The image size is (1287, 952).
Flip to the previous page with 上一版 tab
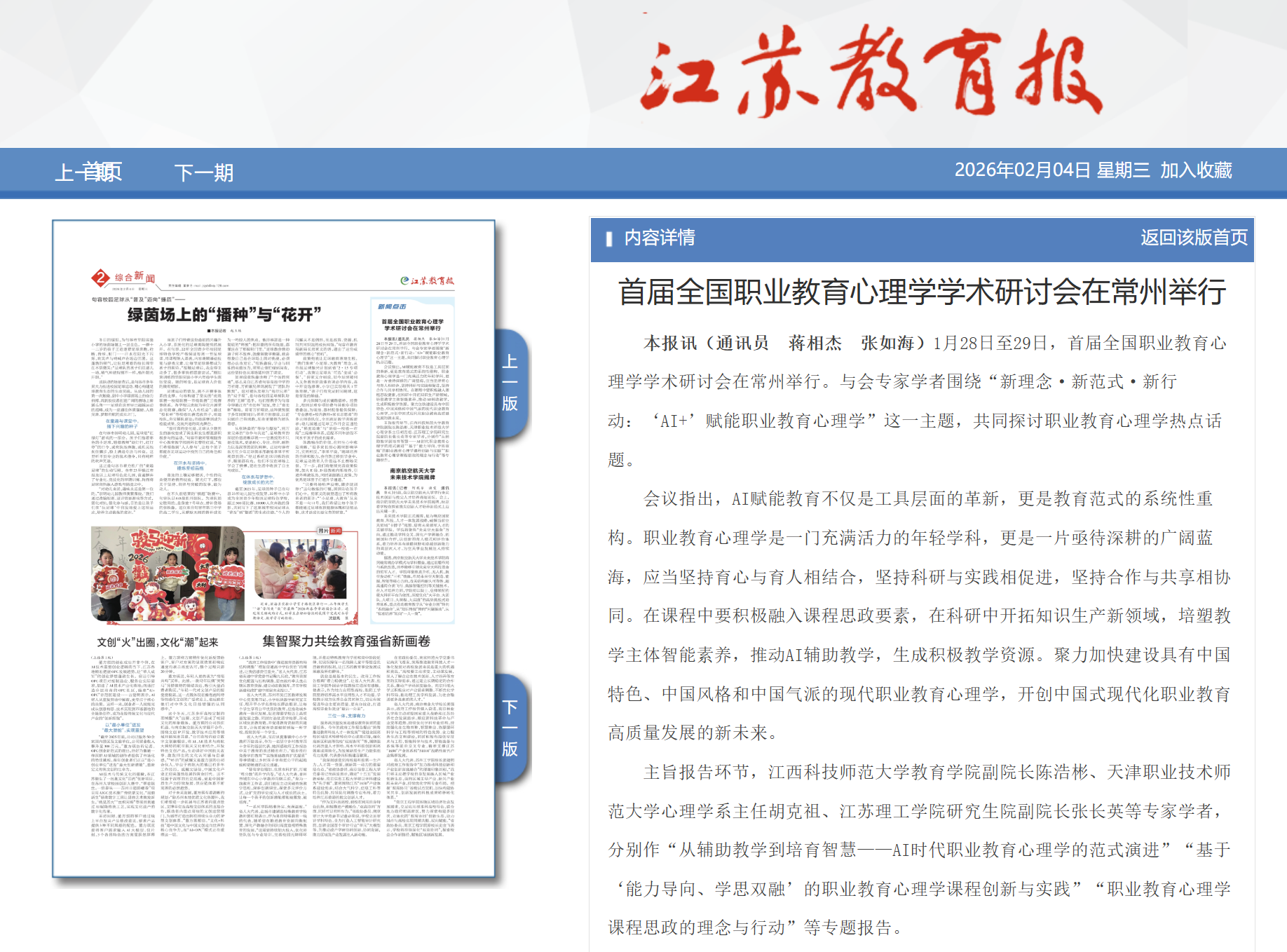[510, 382]
